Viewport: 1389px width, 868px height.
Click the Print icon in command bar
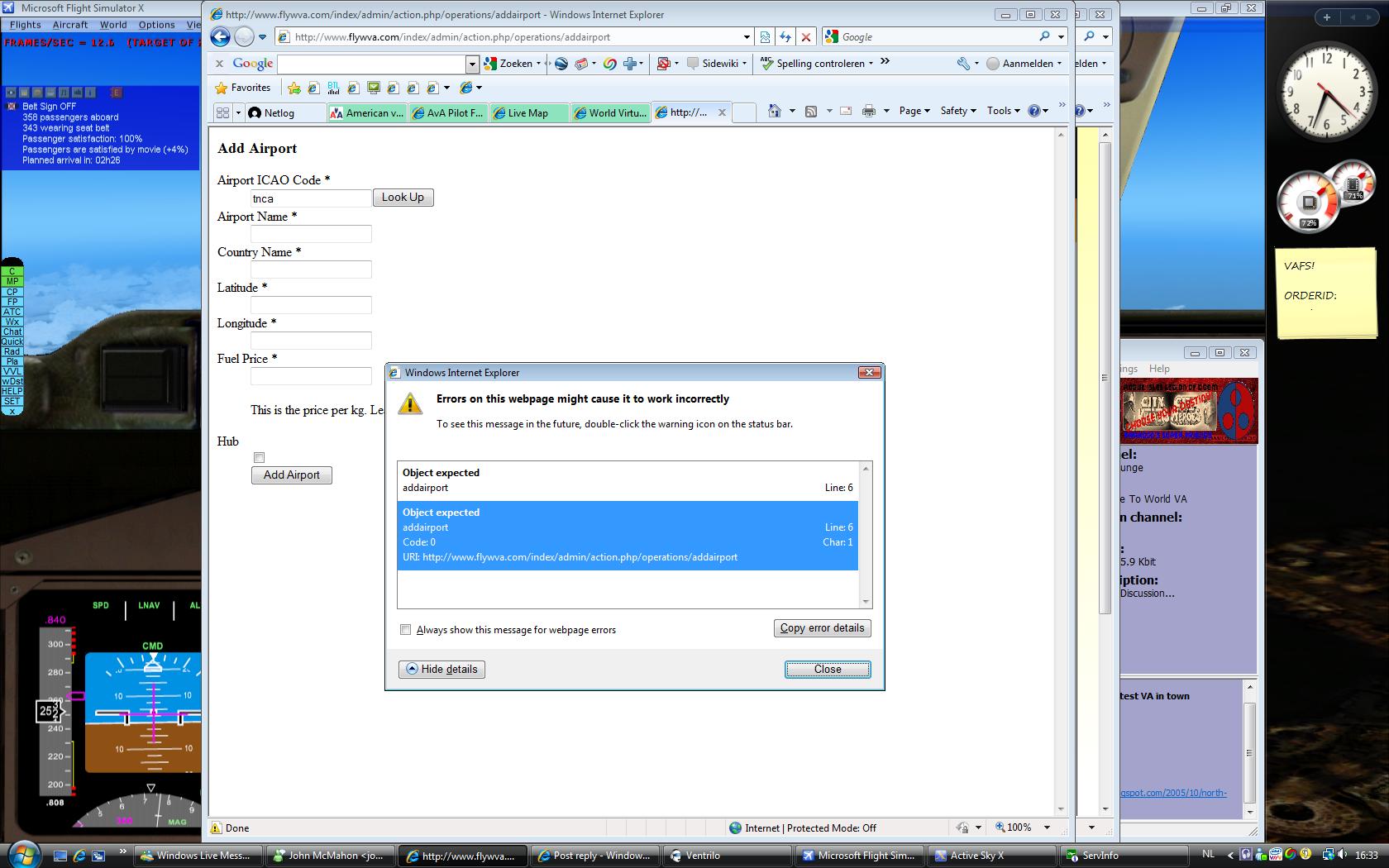coord(868,111)
